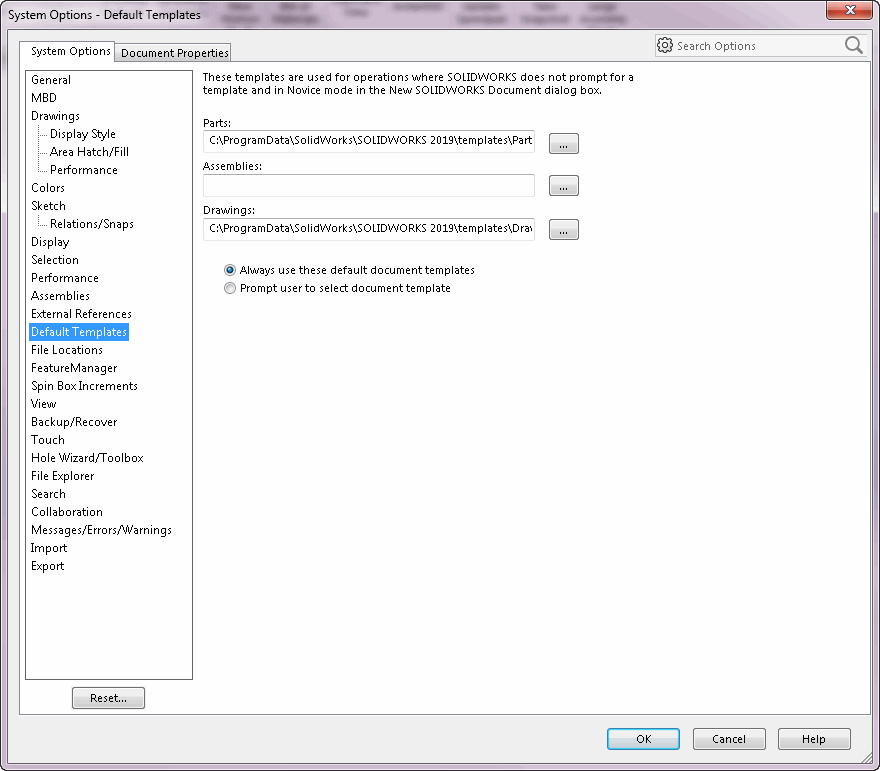The width and height of the screenshot is (880, 771).
Task: Click the Reset... button
Action: tap(108, 698)
